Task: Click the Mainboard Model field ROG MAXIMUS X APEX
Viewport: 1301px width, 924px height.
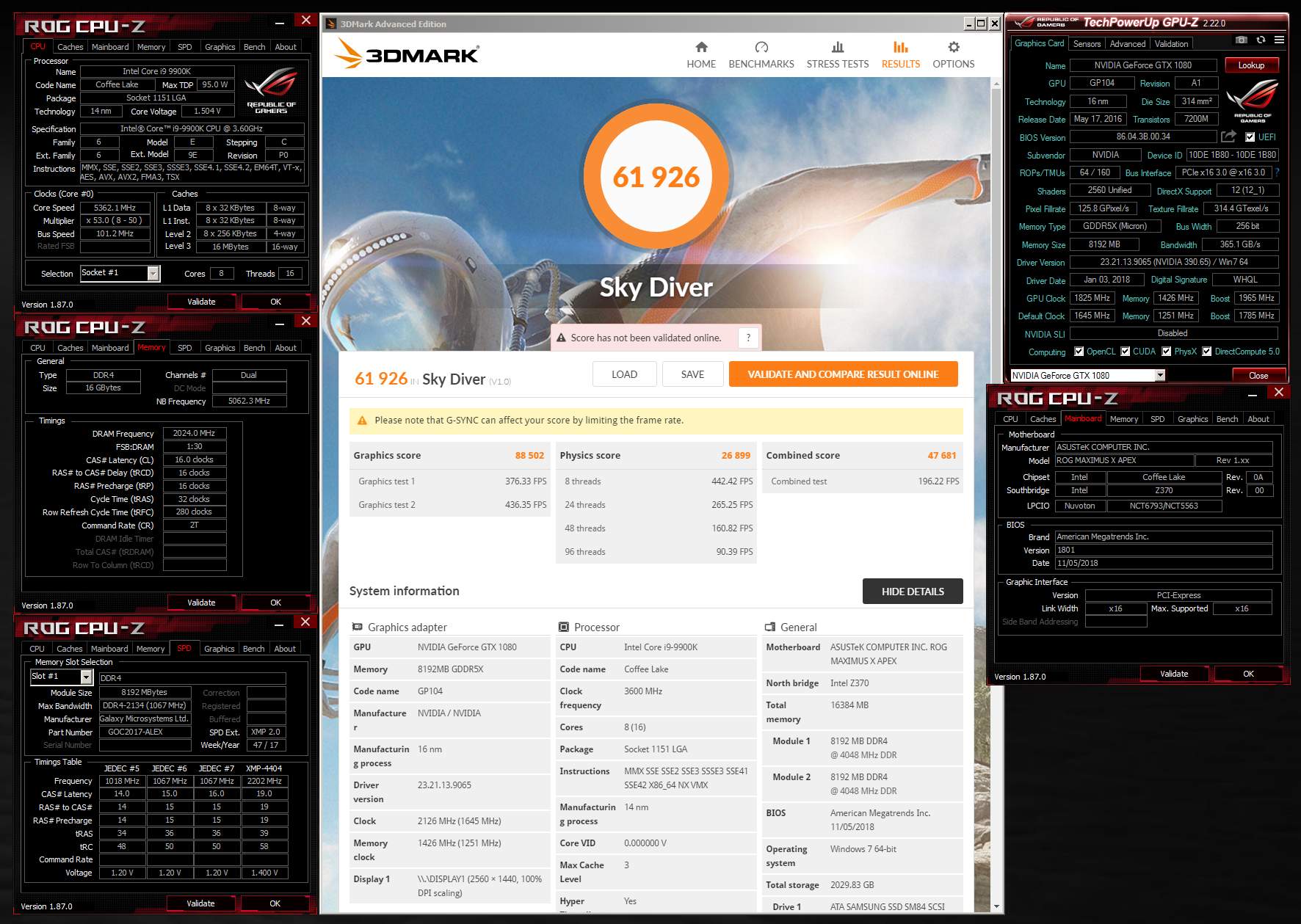Action: pos(1124,460)
